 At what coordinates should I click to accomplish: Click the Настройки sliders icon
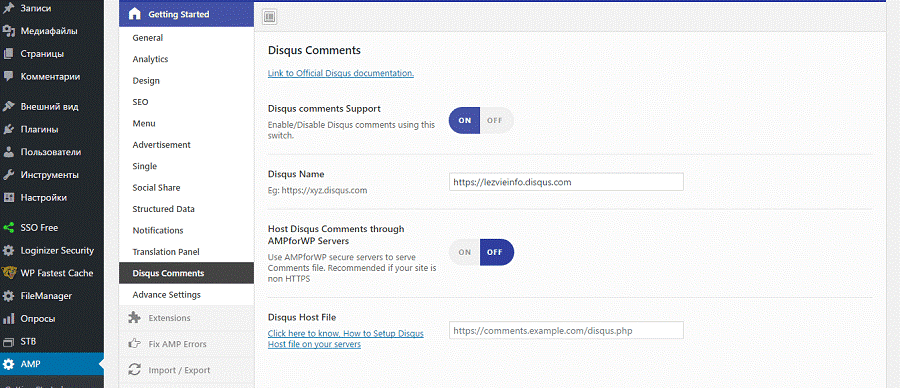point(9,197)
